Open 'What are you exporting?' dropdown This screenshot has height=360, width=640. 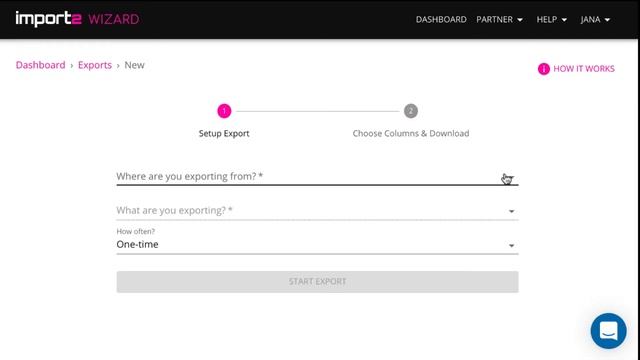point(317,211)
